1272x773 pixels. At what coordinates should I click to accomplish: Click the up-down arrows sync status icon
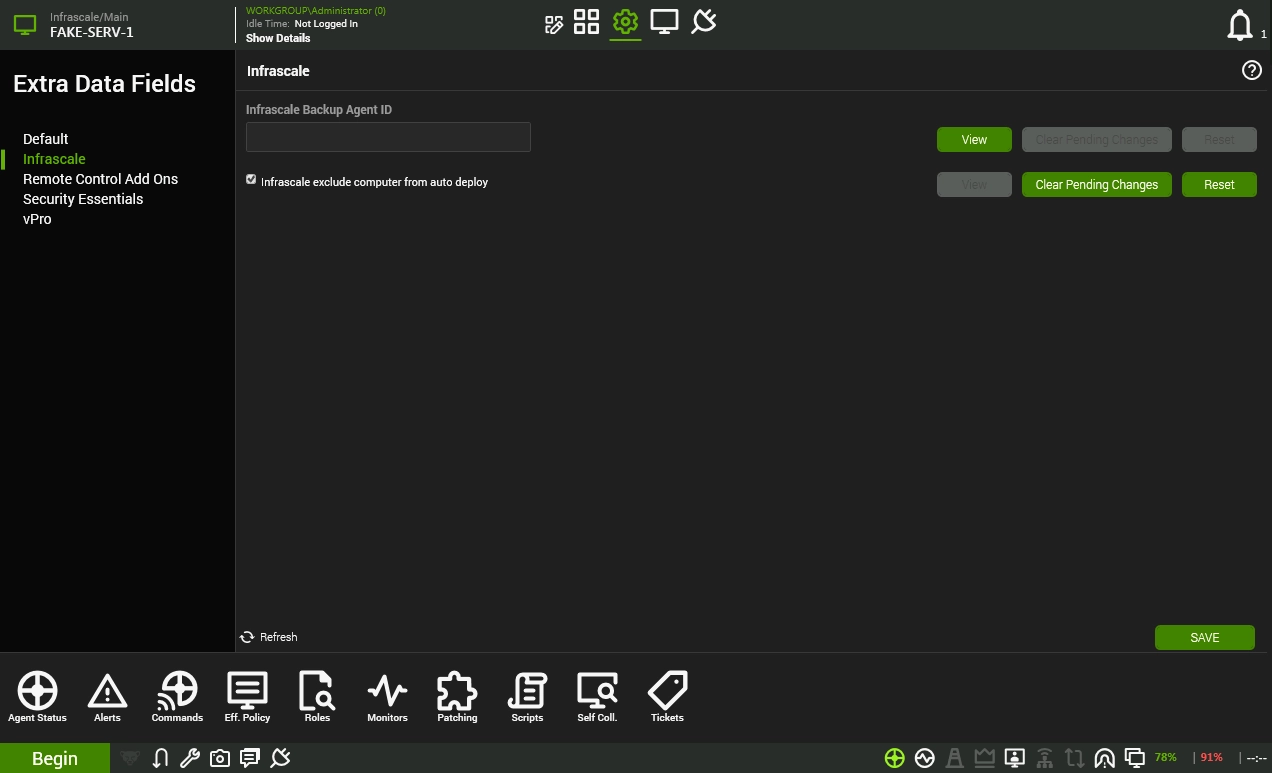(x=1074, y=758)
